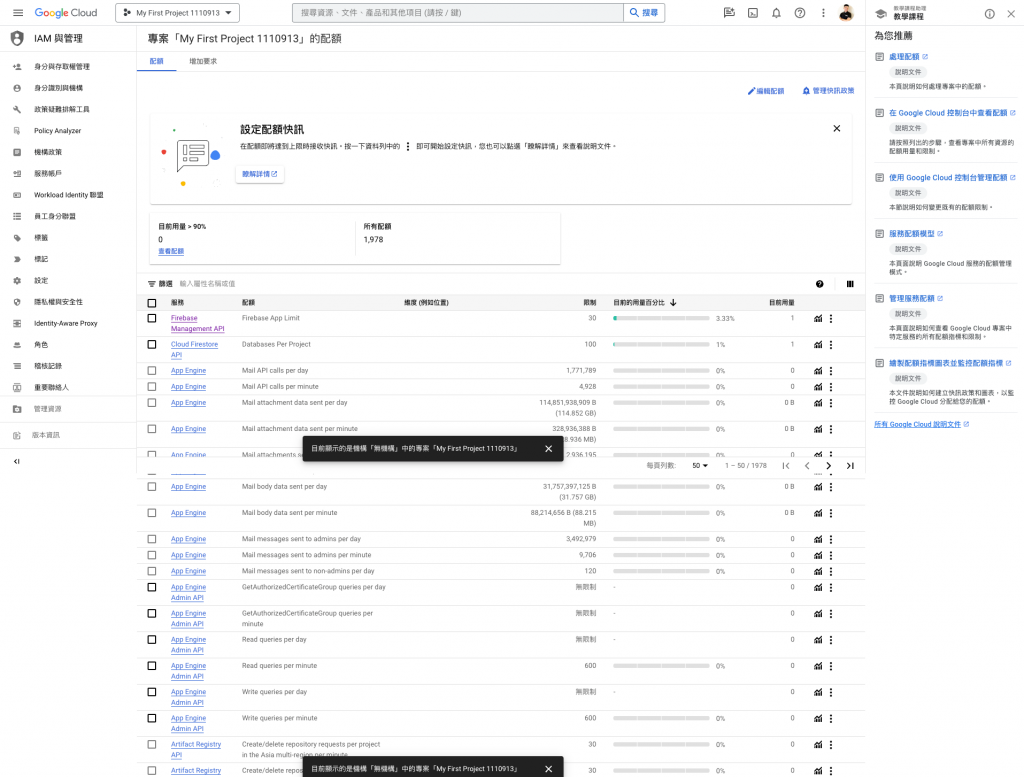Close the tutorial side panel
The width and height of the screenshot is (1024, 777).
point(1011,14)
